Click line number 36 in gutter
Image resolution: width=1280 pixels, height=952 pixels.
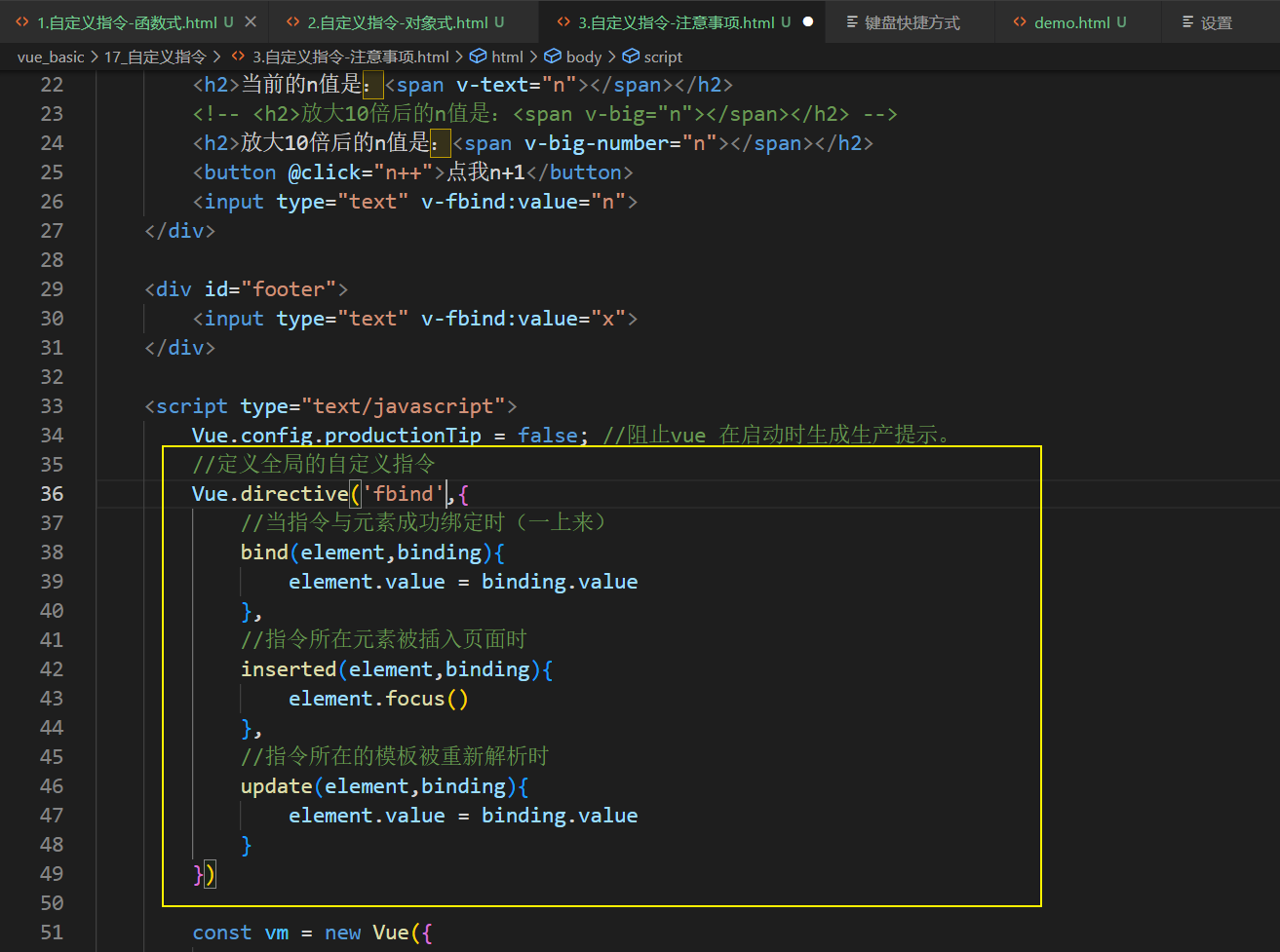(x=52, y=494)
